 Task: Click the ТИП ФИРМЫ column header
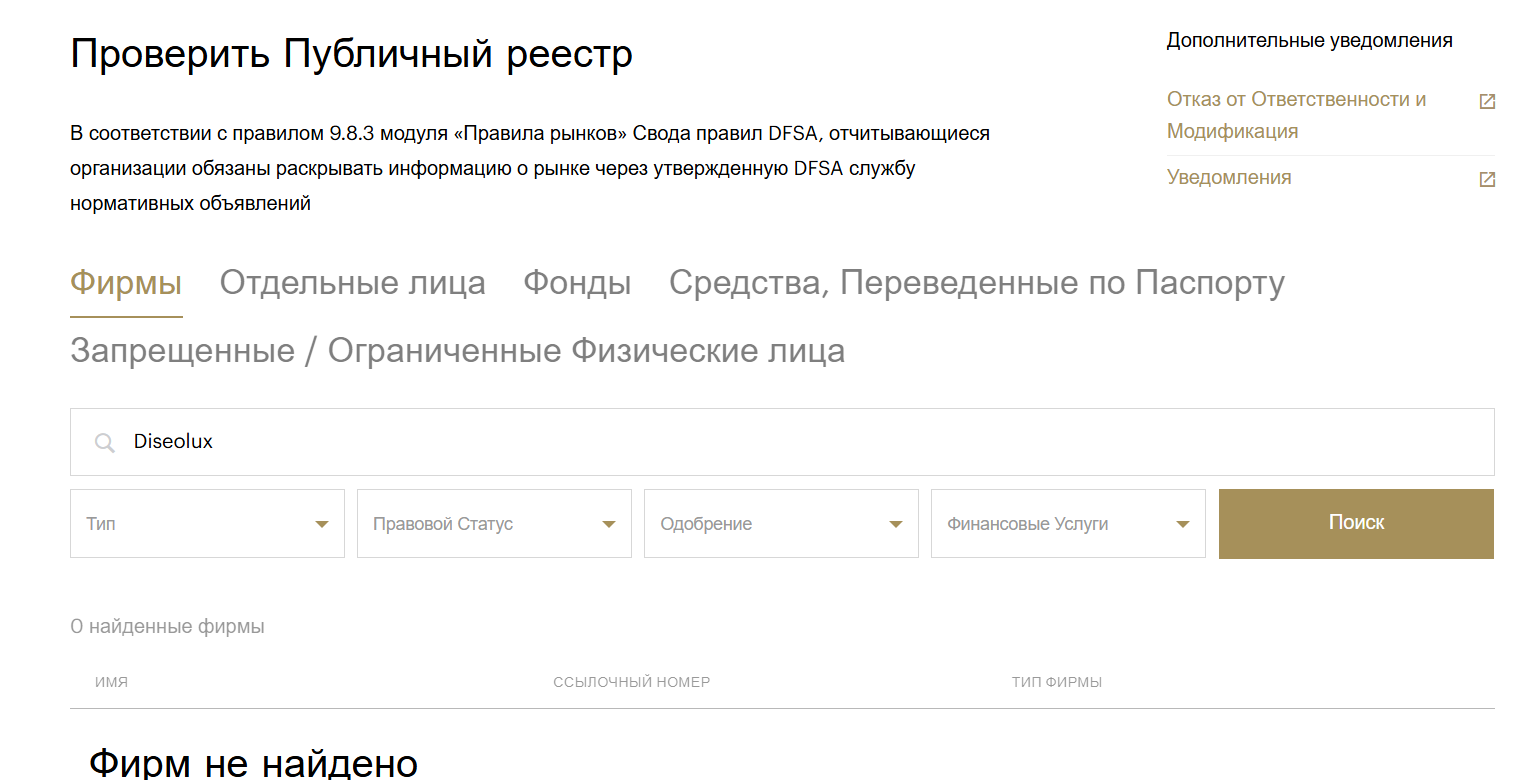click(1057, 682)
